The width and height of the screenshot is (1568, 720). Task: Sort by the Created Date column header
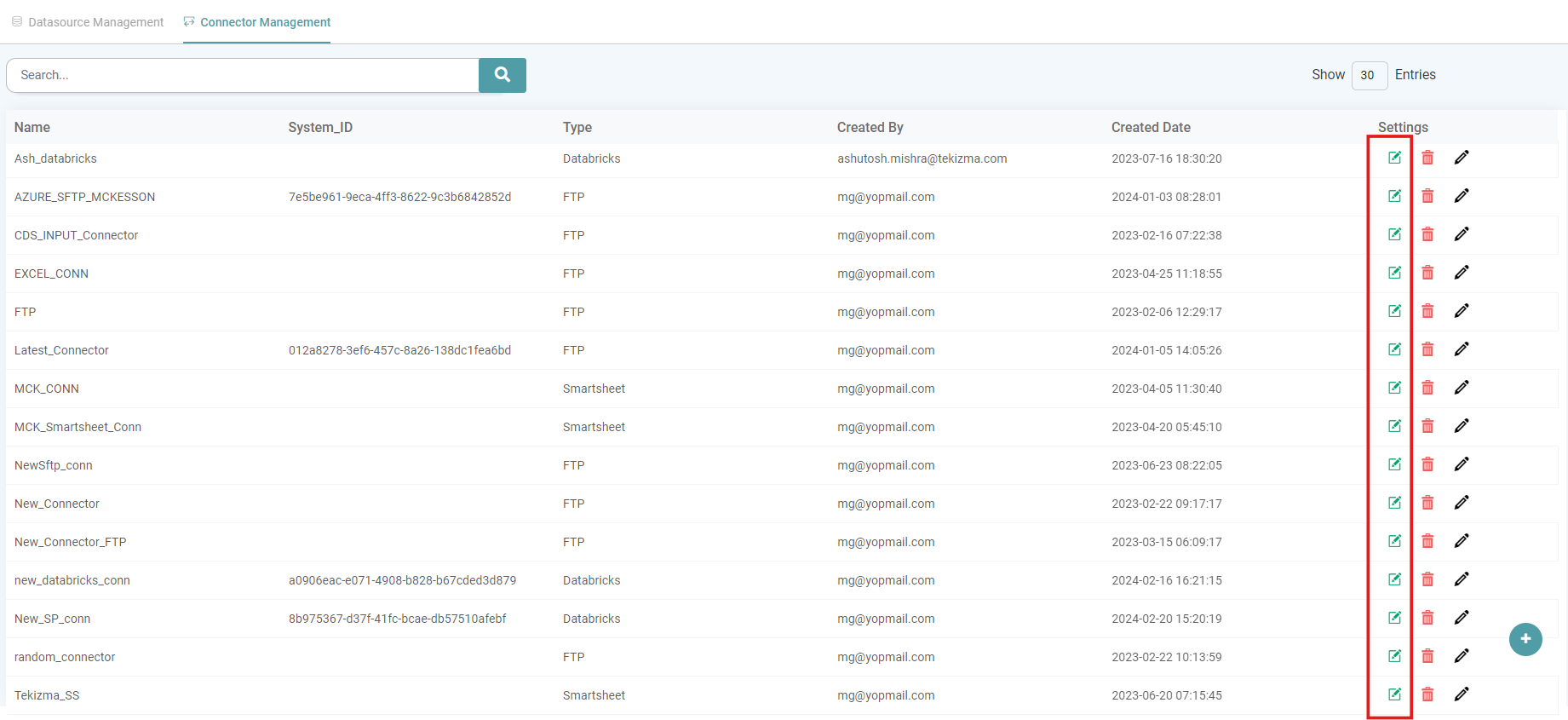1151,127
